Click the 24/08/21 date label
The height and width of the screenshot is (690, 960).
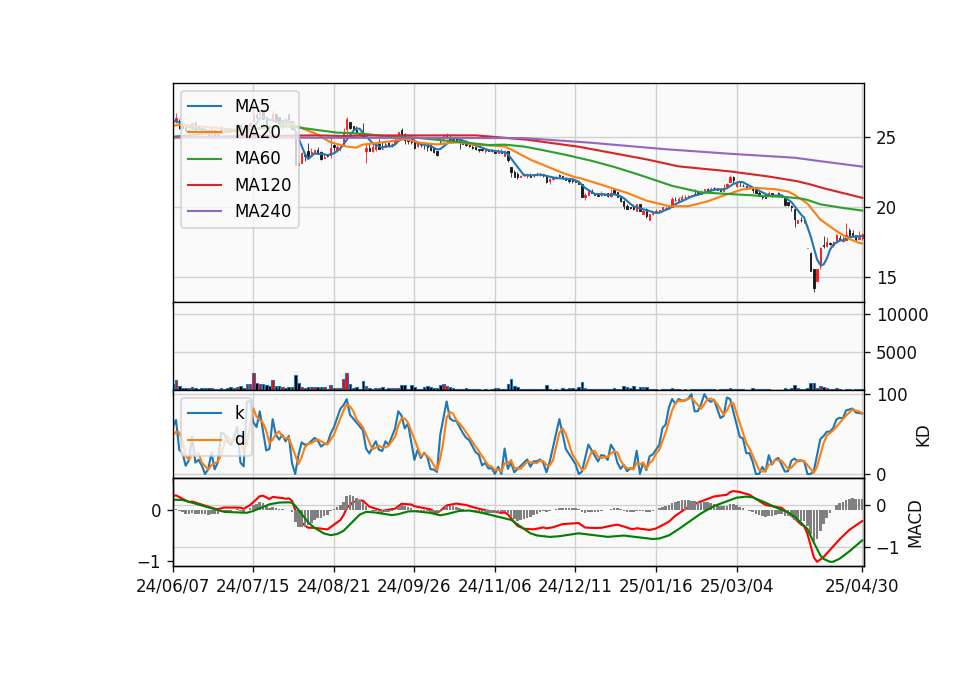click(334, 586)
